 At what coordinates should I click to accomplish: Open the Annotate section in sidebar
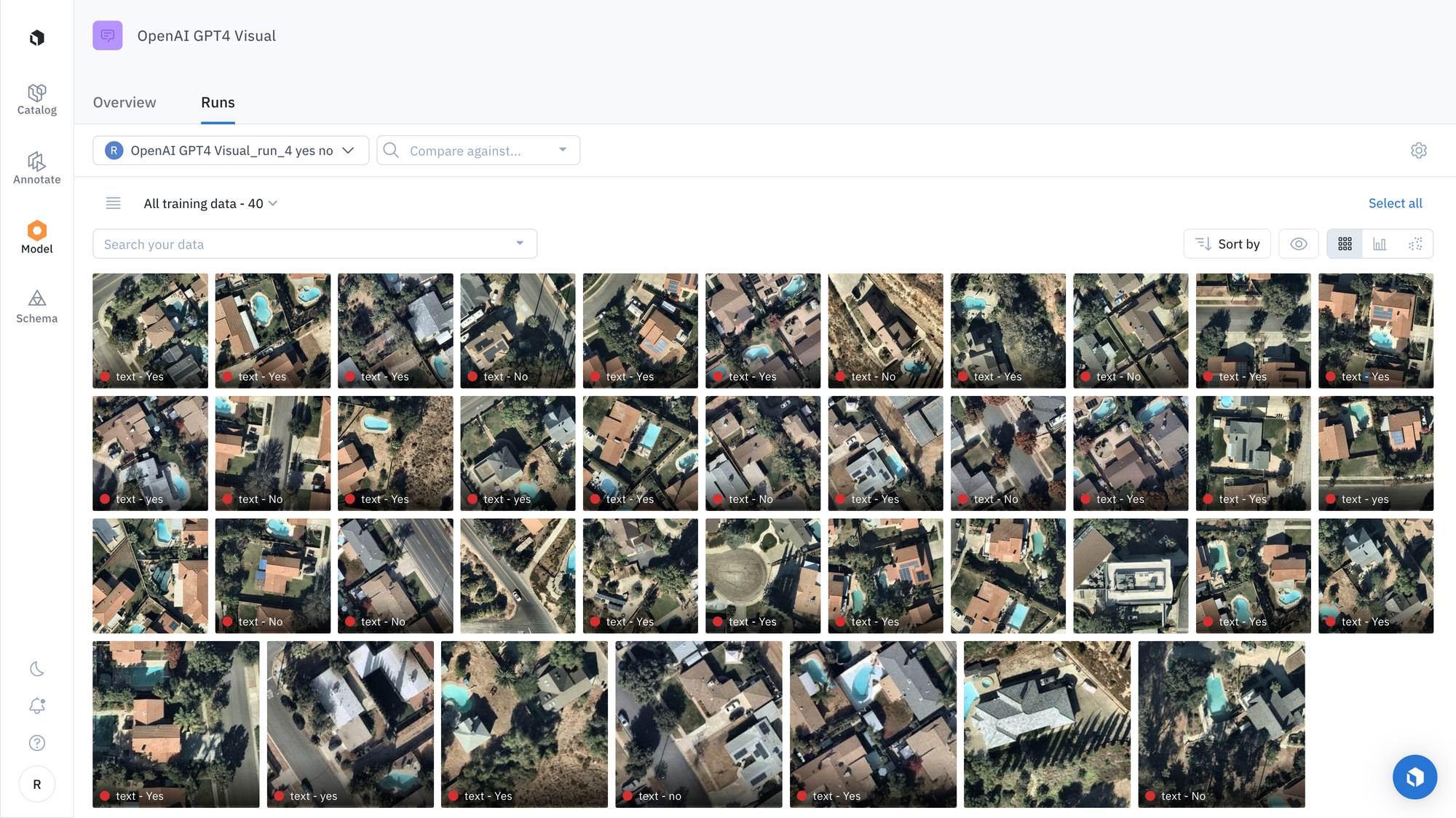[36, 169]
